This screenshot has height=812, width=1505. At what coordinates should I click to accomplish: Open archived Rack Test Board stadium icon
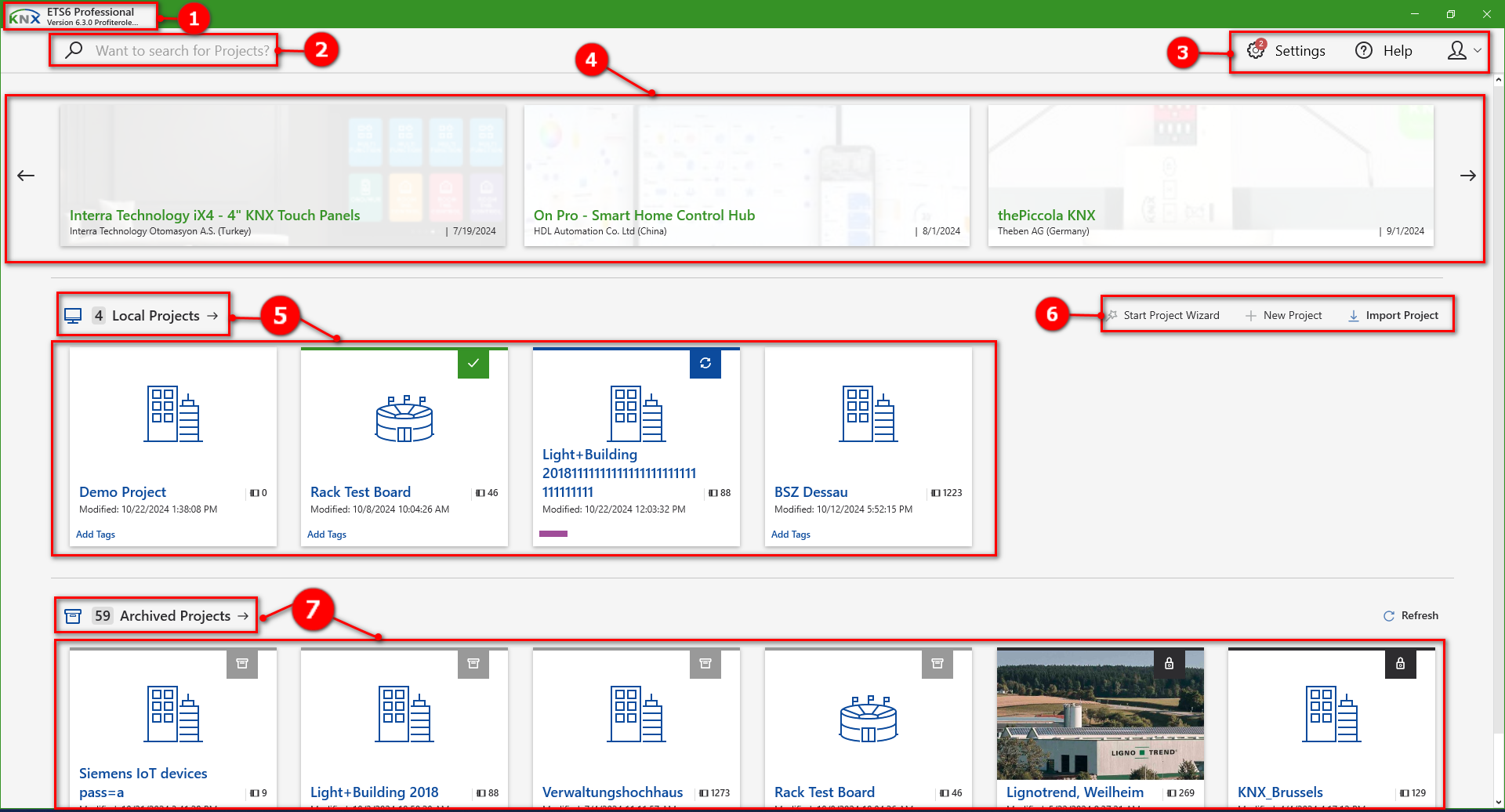(869, 719)
